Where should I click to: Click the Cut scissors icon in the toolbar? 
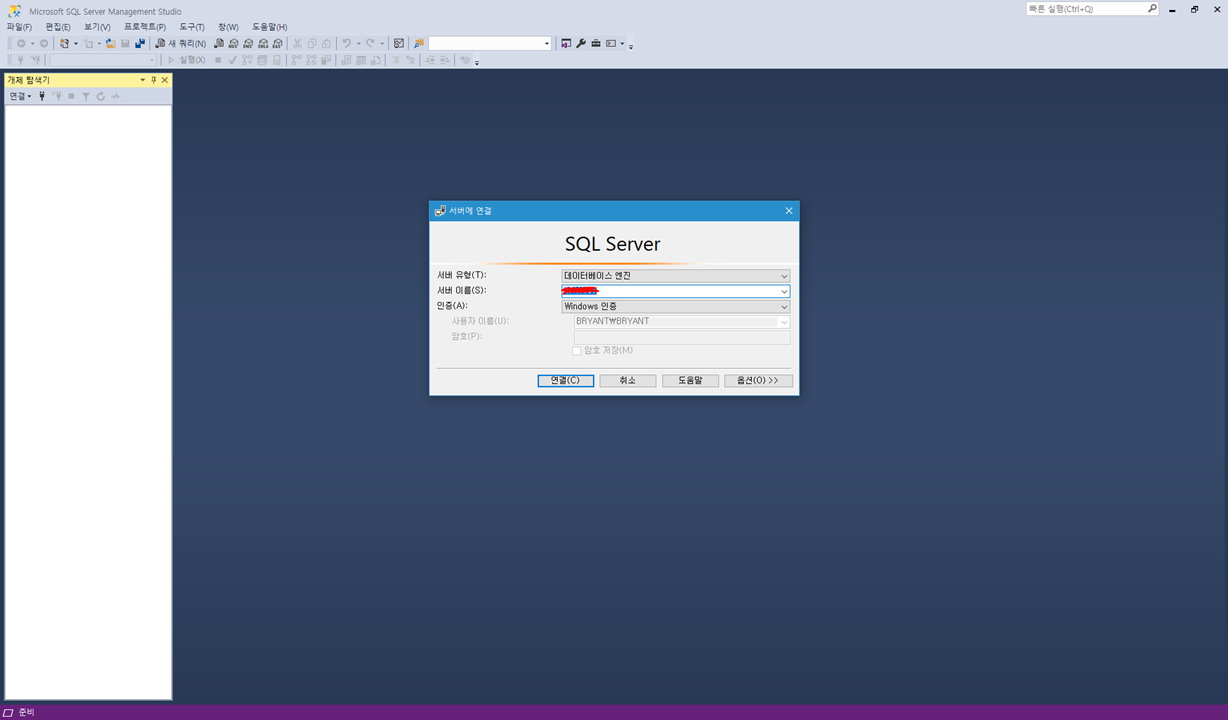tap(297, 44)
